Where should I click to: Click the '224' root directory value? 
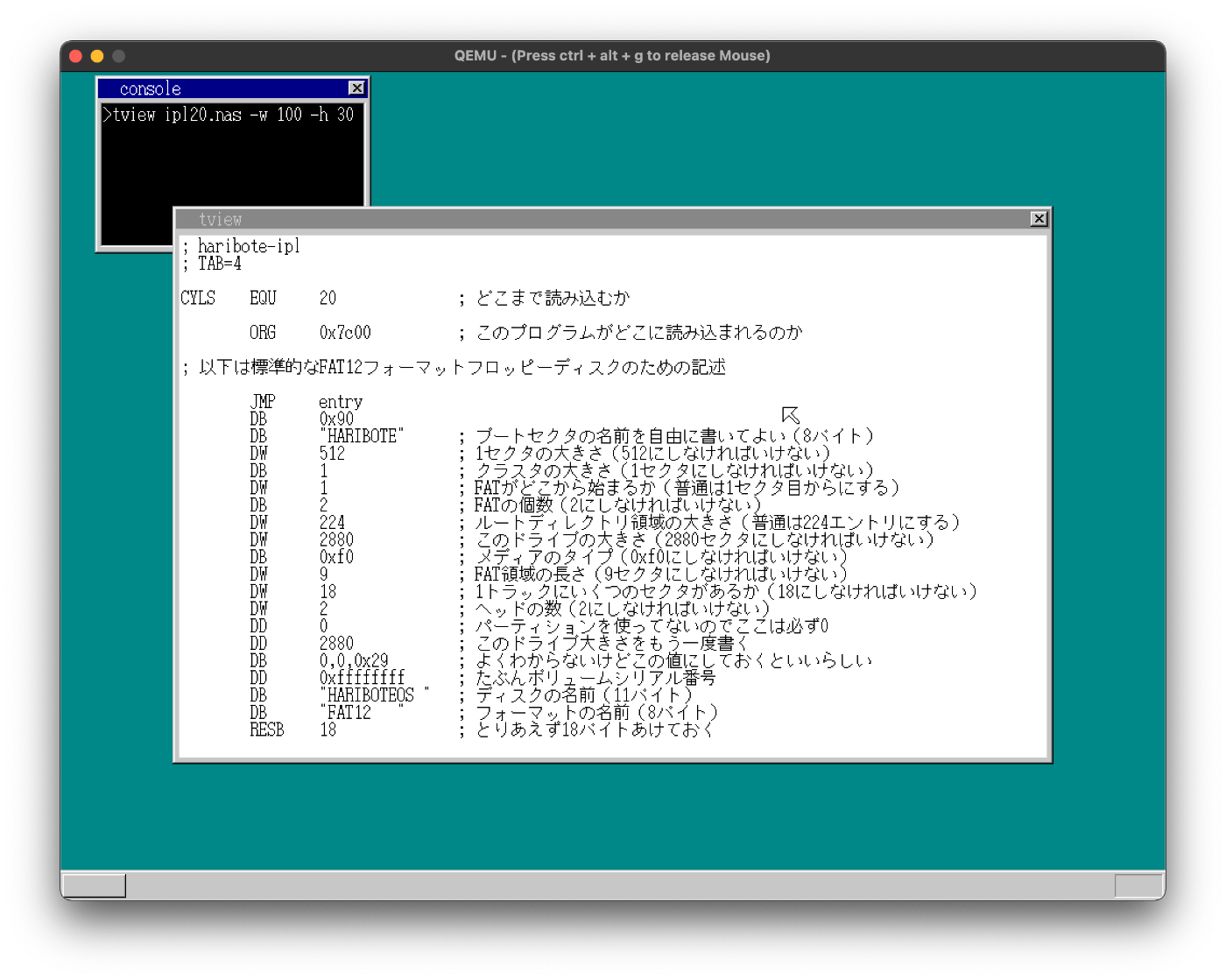[332, 523]
